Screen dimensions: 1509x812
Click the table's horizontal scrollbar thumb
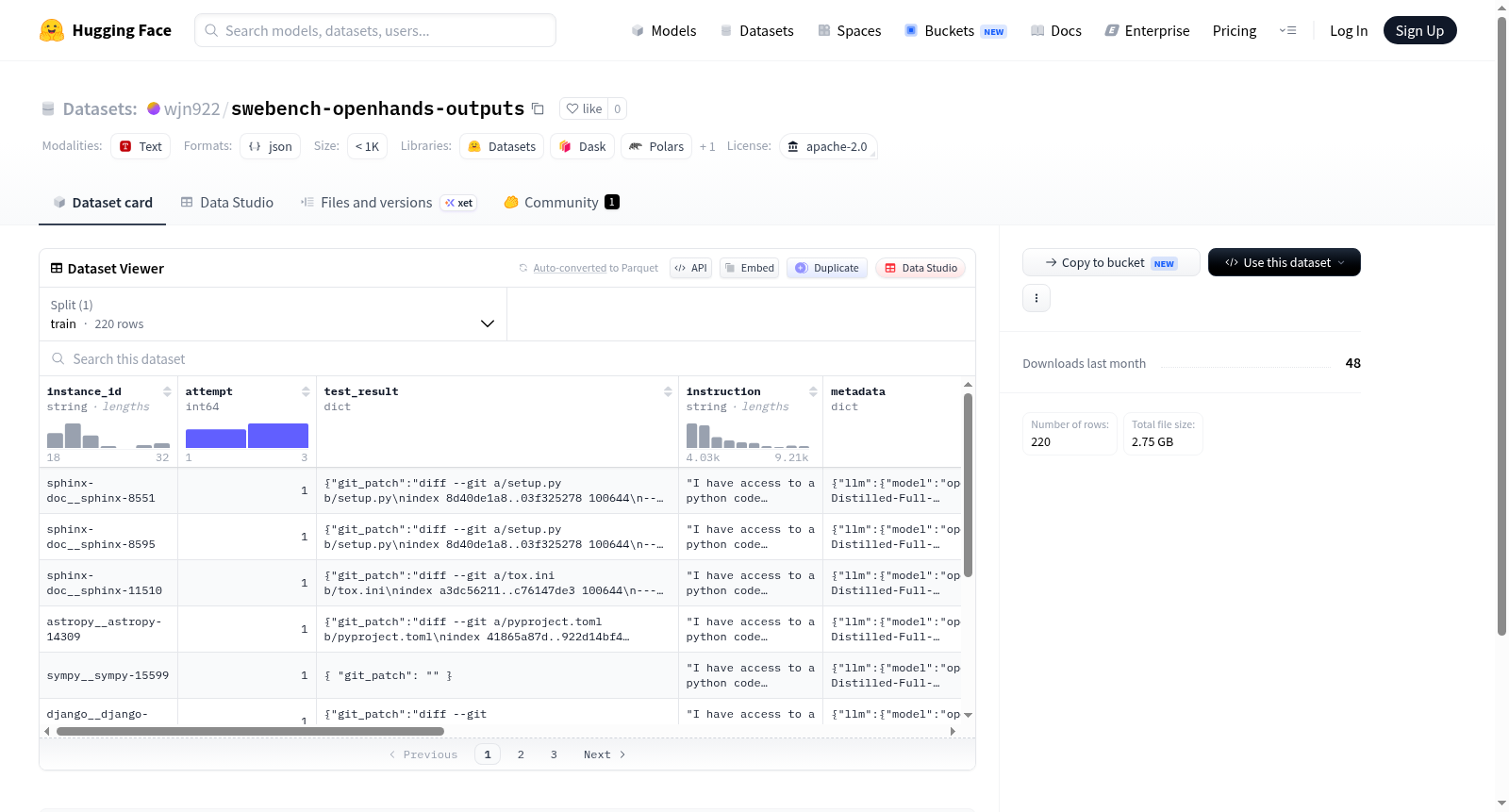click(250, 731)
